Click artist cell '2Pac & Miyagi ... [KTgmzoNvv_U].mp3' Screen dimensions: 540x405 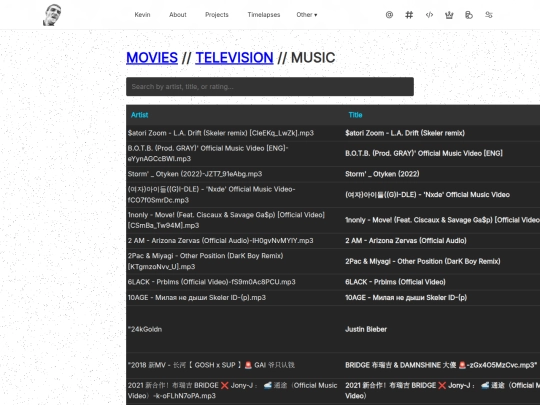(x=206, y=261)
